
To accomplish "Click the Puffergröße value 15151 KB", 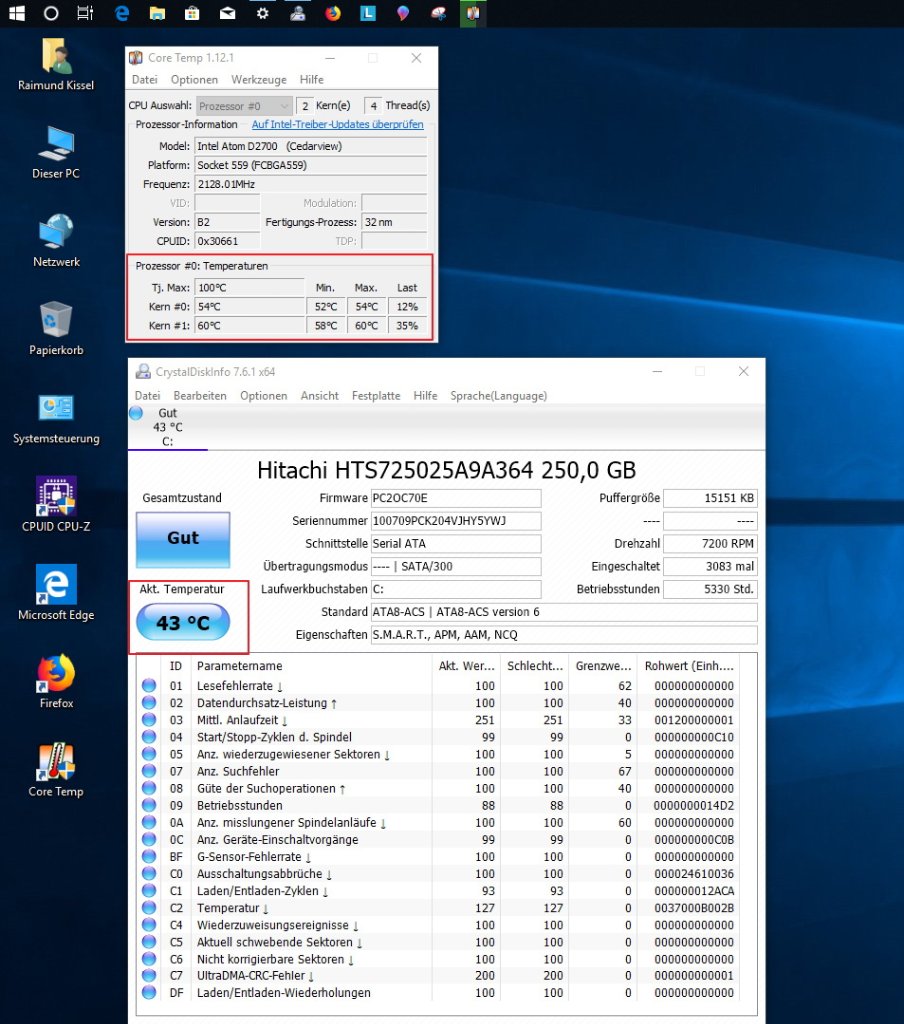I will (710, 498).
